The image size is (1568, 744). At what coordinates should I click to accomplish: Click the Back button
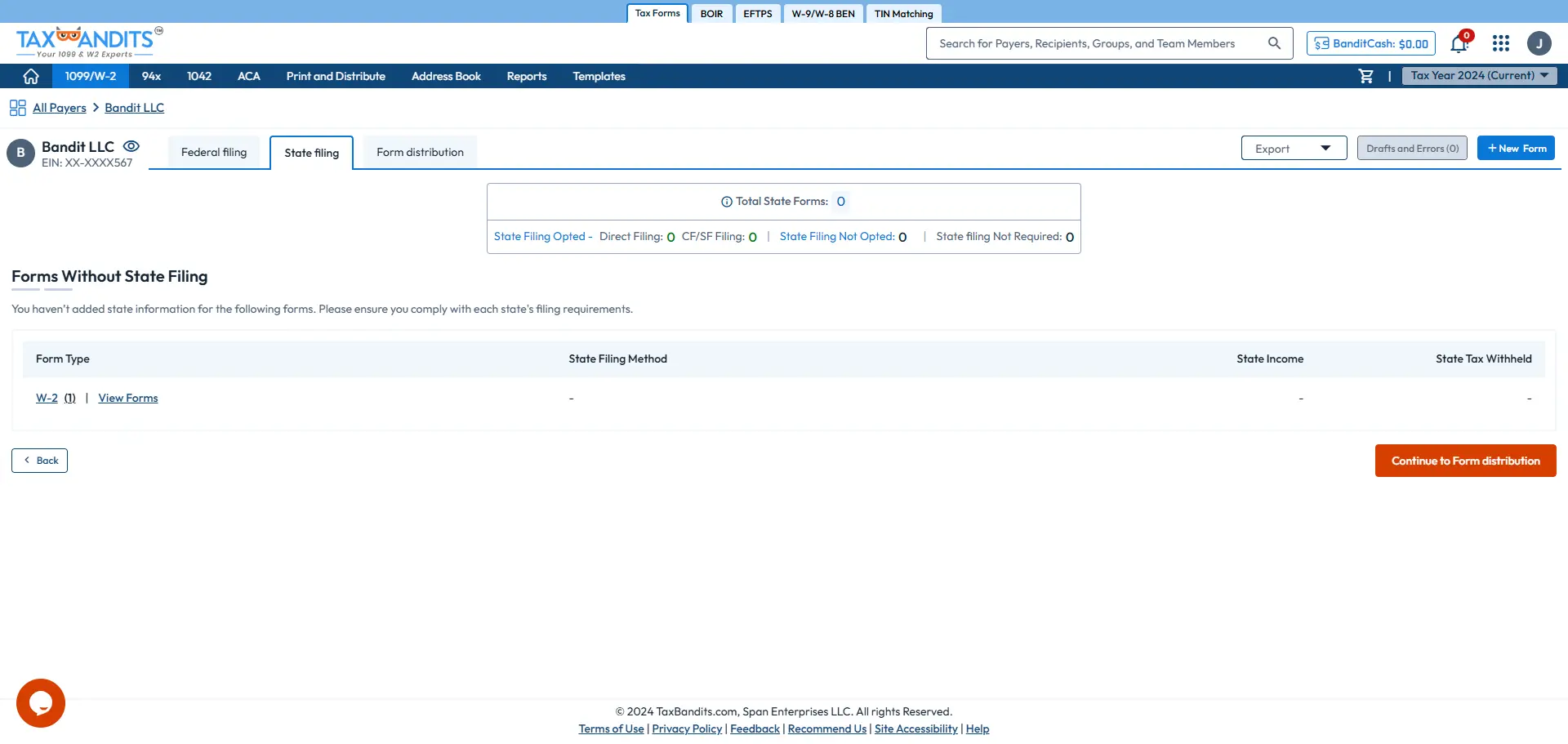pyautogui.click(x=39, y=461)
